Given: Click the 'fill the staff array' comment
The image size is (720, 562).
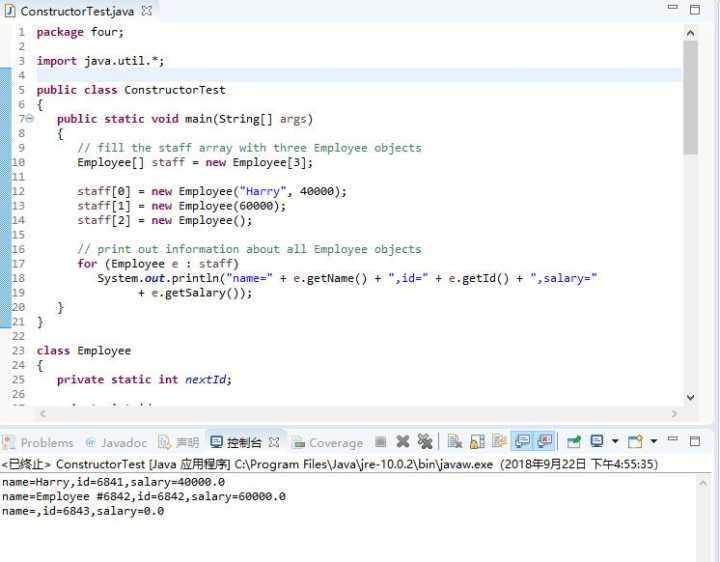Looking at the screenshot, I should coord(249,148).
